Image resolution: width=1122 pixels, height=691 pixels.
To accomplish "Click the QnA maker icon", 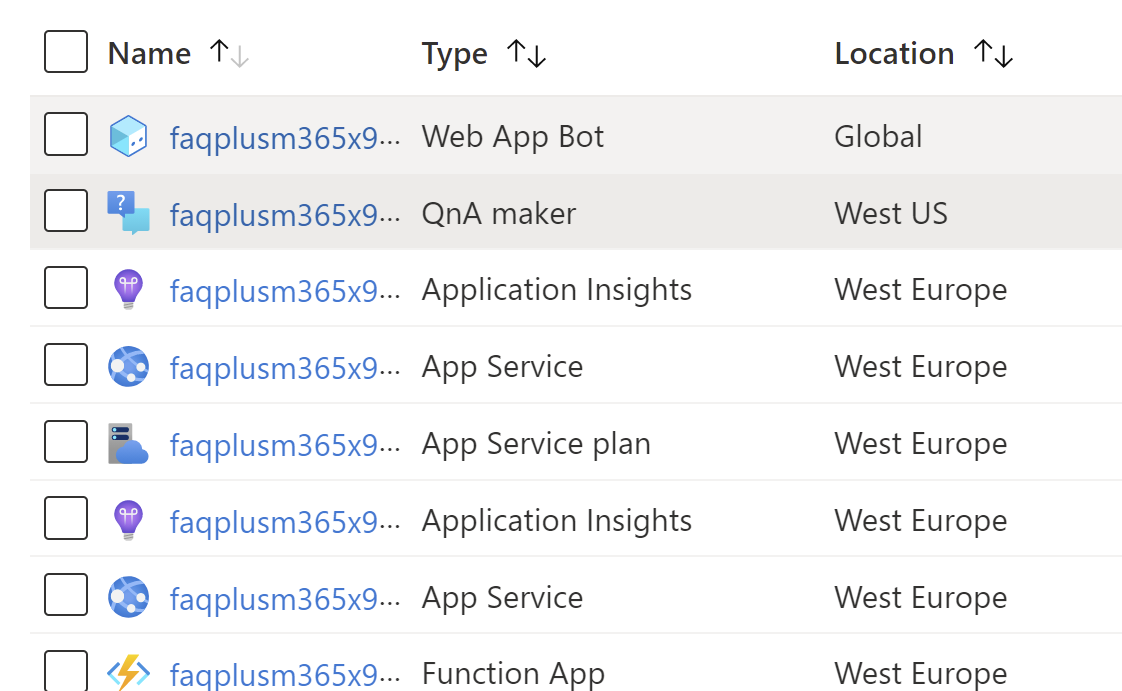I will (130, 212).
